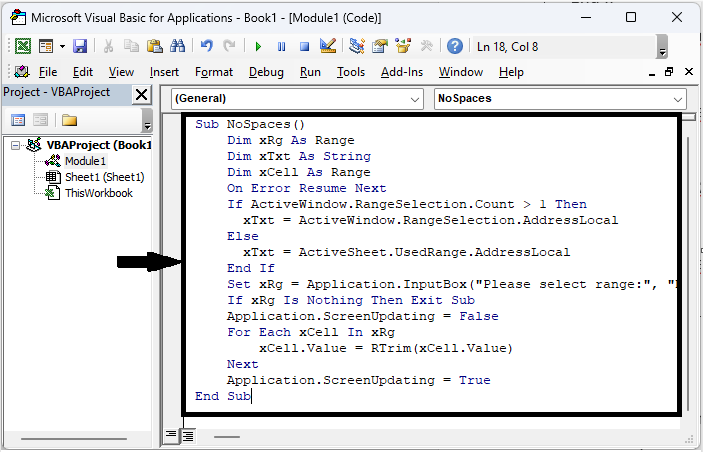Click the 'Sub NoSpaces()' code line
703x452 pixels.
point(250,124)
